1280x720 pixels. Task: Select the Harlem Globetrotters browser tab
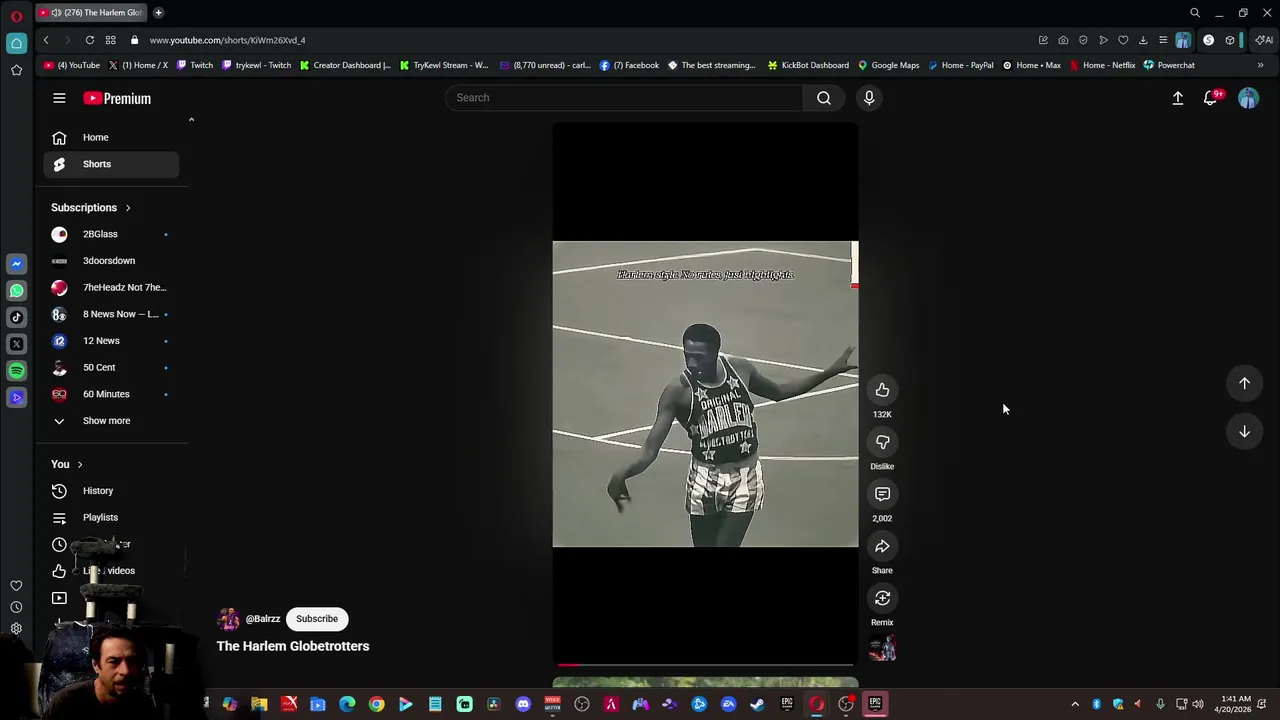pos(91,13)
